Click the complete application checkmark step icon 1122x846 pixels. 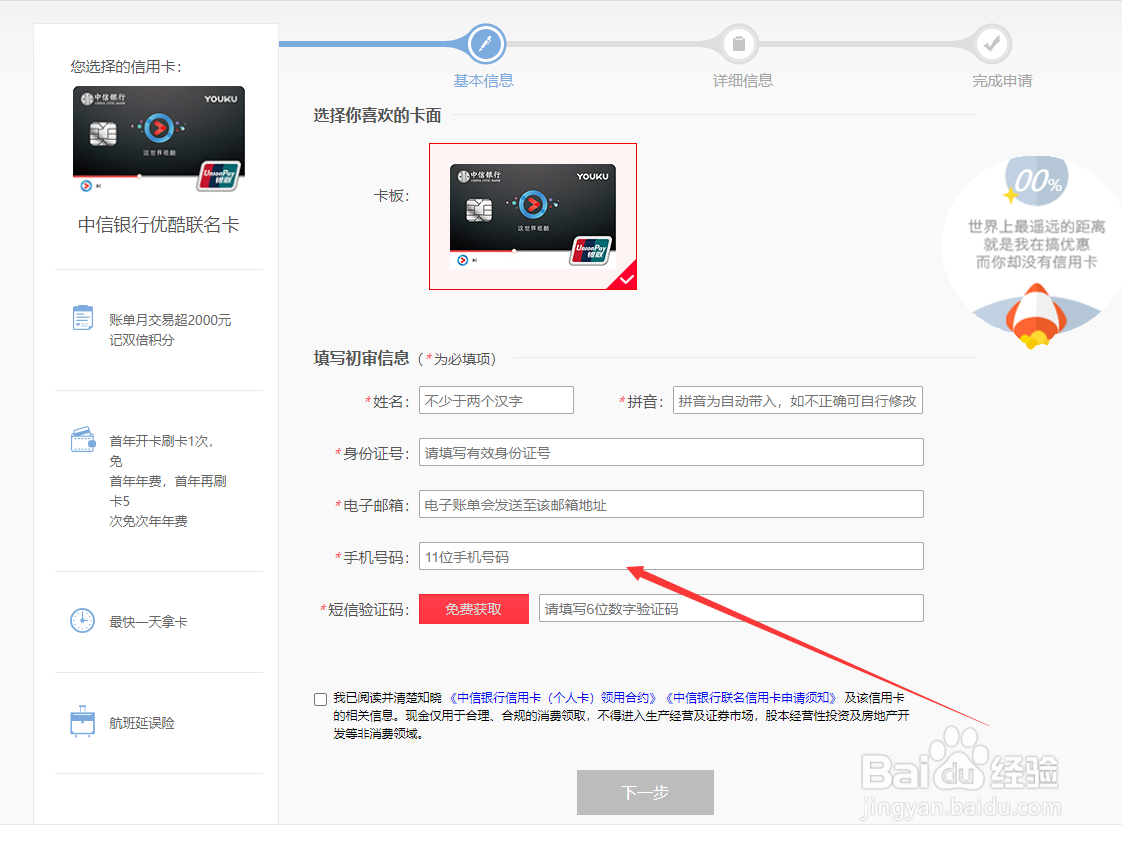(x=992, y=44)
